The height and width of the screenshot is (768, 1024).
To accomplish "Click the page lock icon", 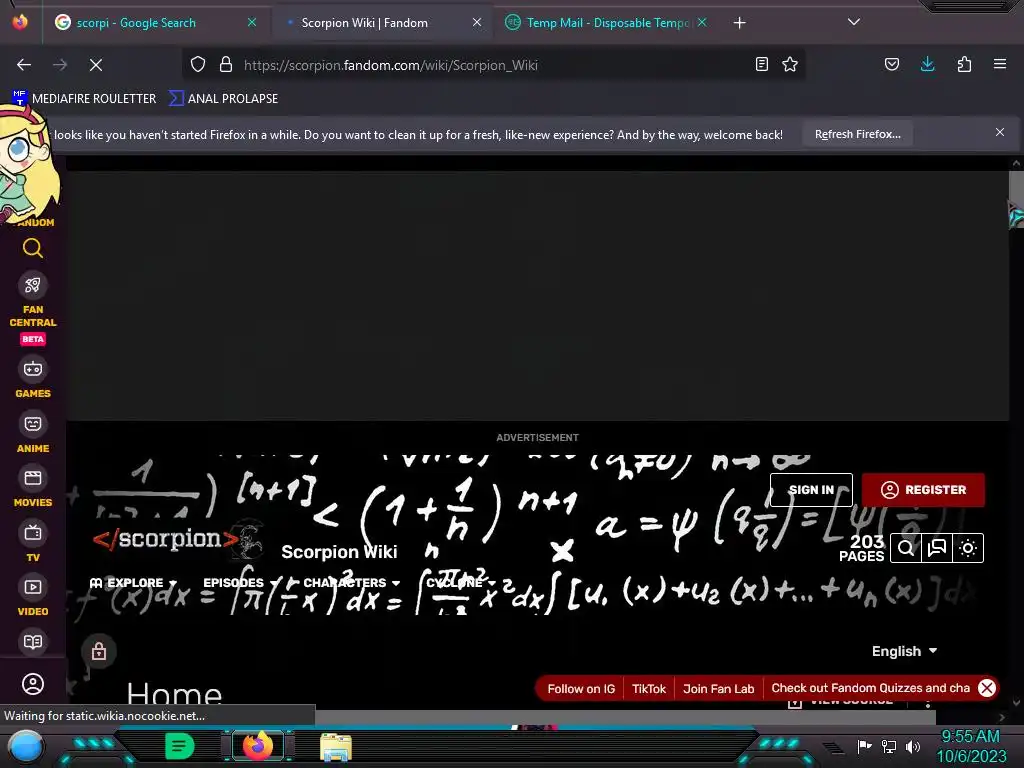I will [x=99, y=650].
